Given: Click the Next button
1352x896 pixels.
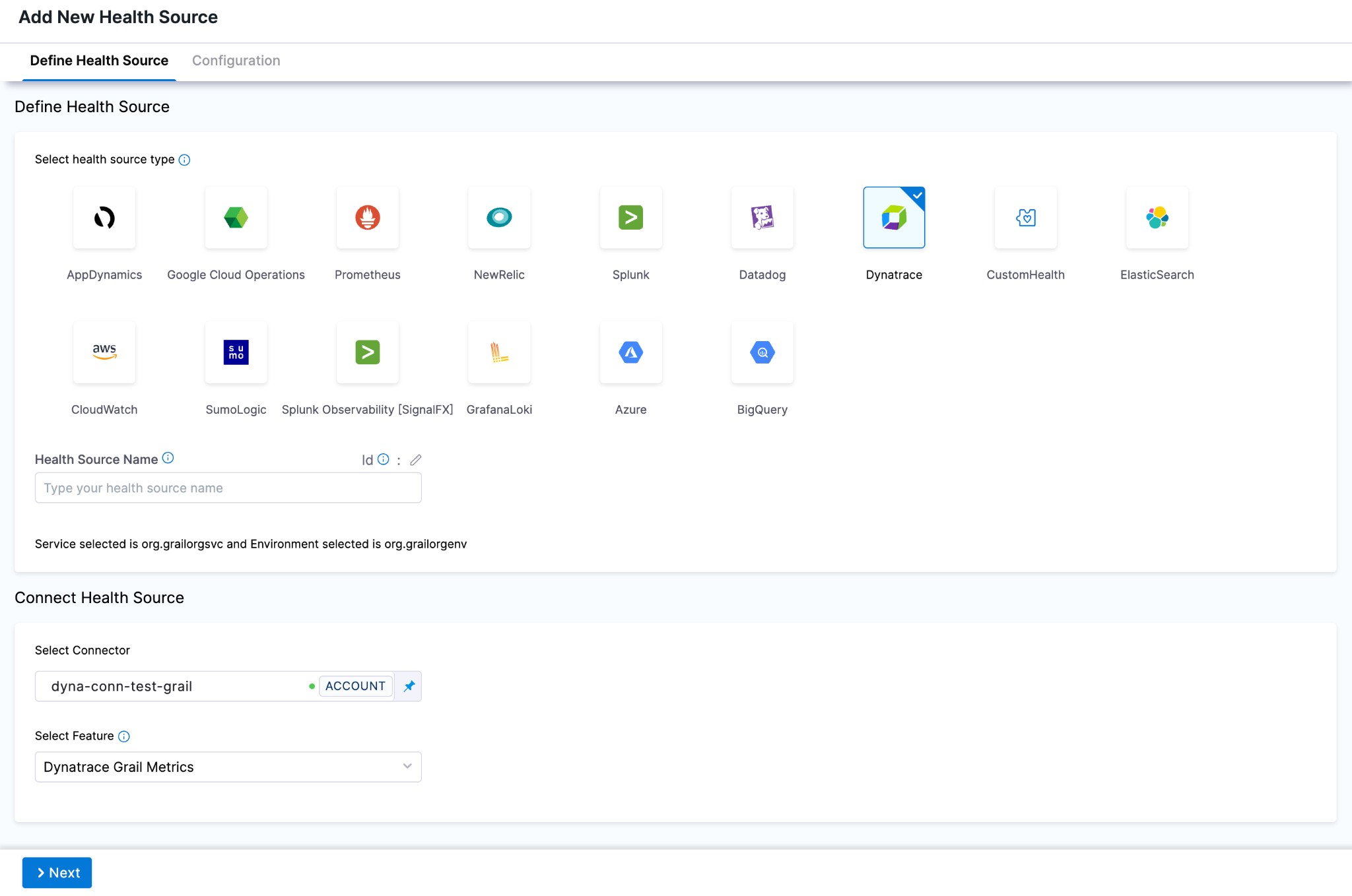Looking at the screenshot, I should [x=57, y=872].
